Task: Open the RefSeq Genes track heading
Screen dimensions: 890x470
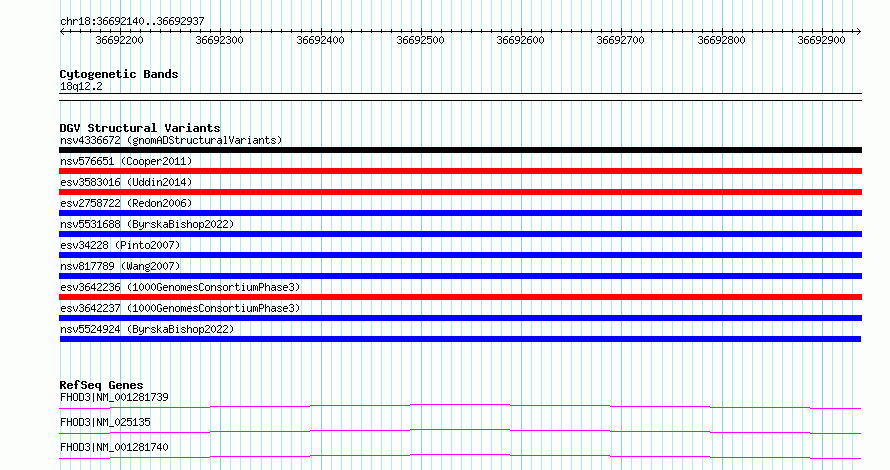Action: tap(101, 385)
